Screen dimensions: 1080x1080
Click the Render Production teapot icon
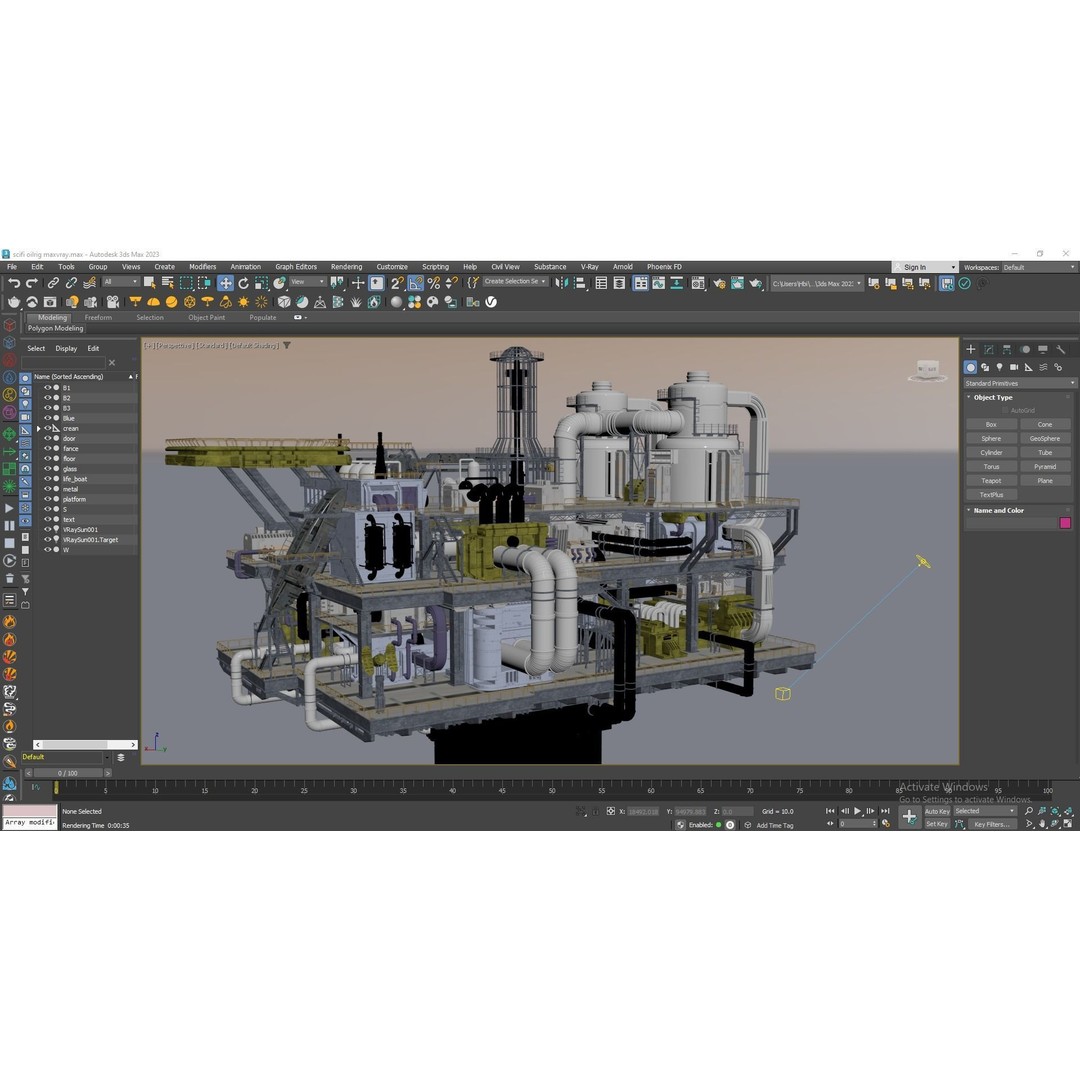point(755,283)
